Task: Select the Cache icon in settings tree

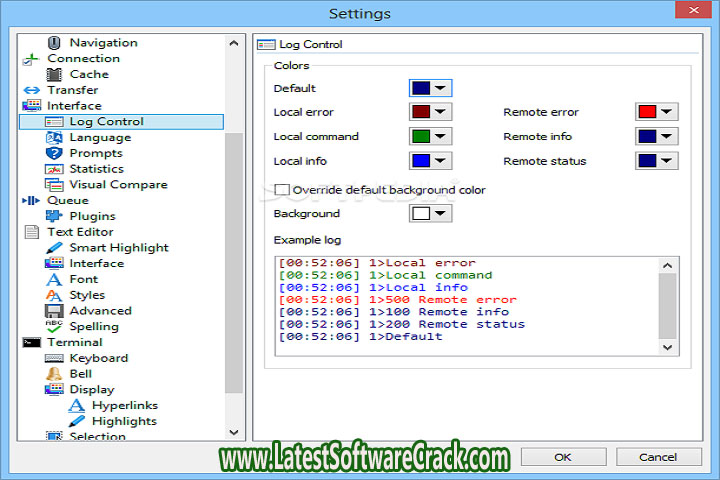Action: [54, 74]
